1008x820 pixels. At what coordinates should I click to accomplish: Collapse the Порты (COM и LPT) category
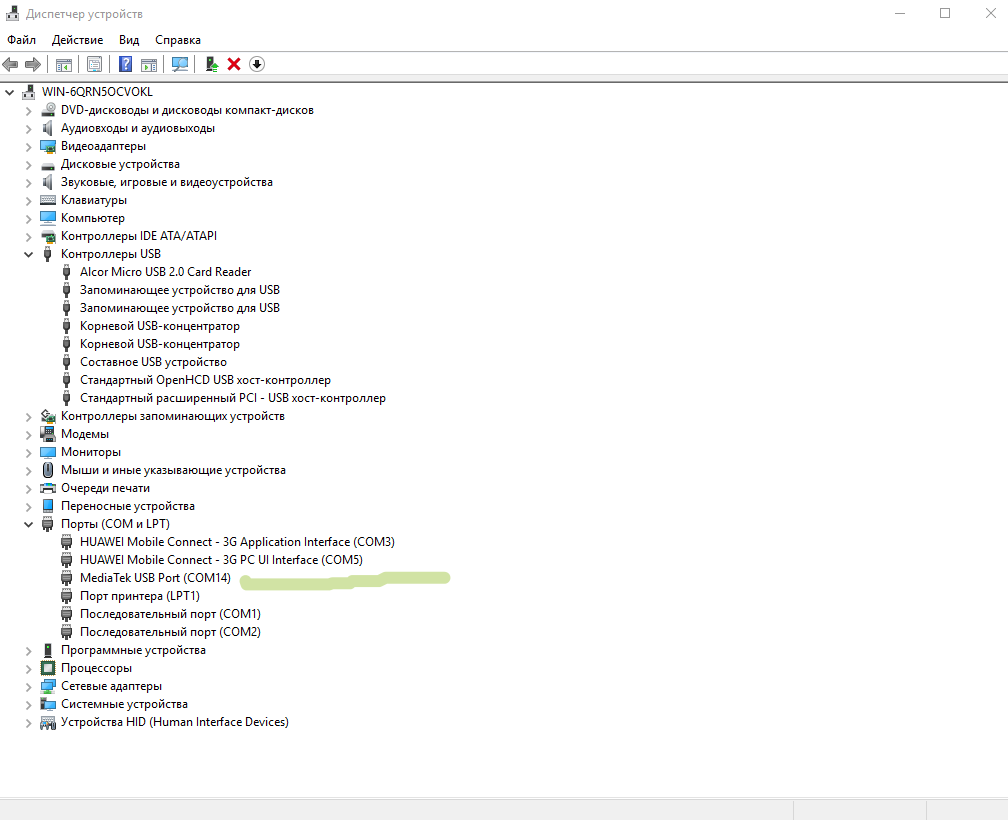pyautogui.click(x=29, y=524)
